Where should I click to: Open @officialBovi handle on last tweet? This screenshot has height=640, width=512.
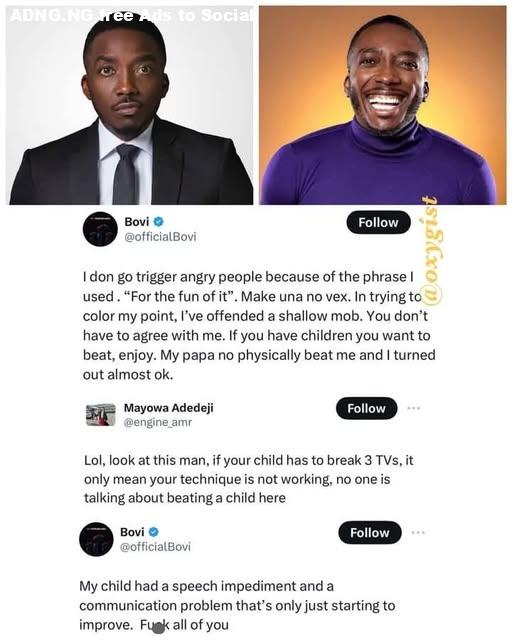point(155,547)
